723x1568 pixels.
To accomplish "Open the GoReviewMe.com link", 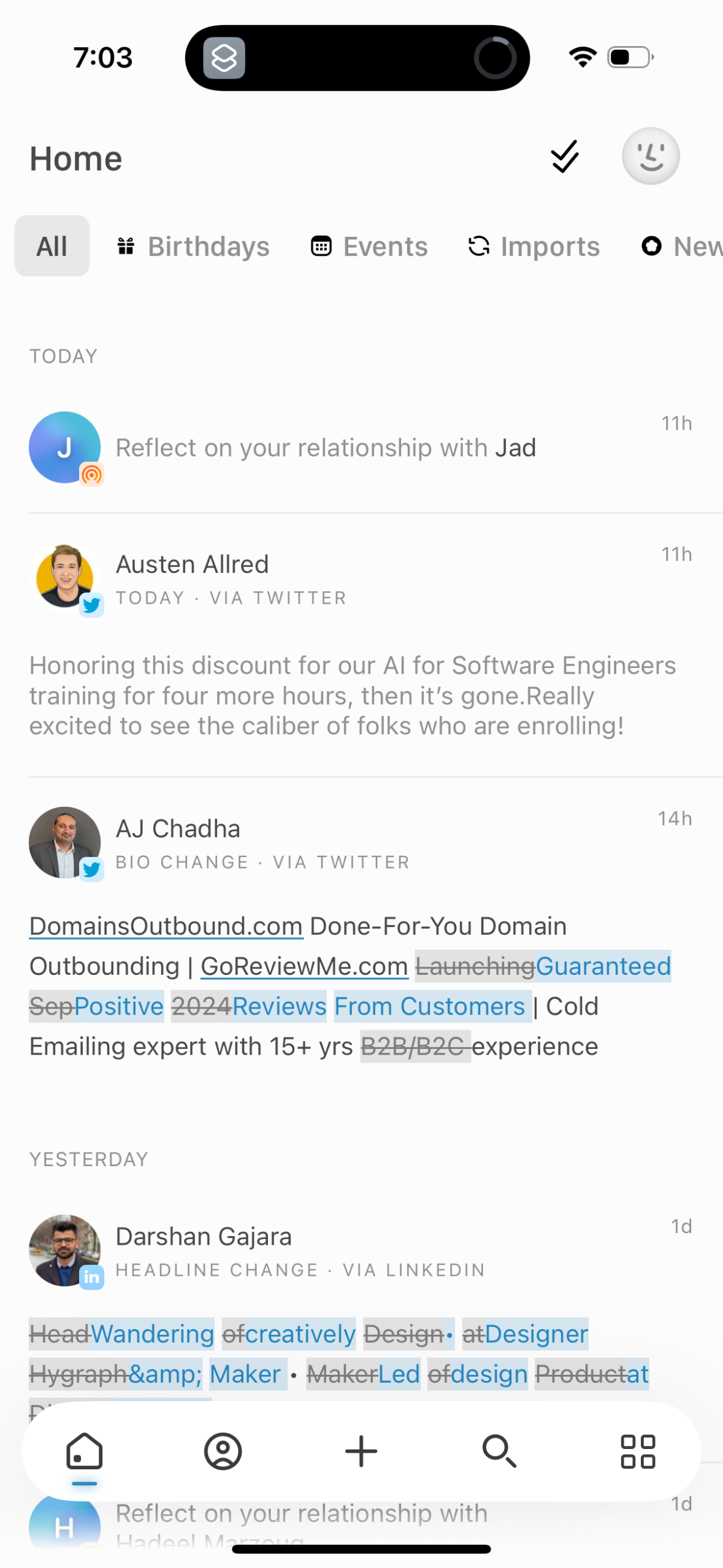I will click(304, 966).
